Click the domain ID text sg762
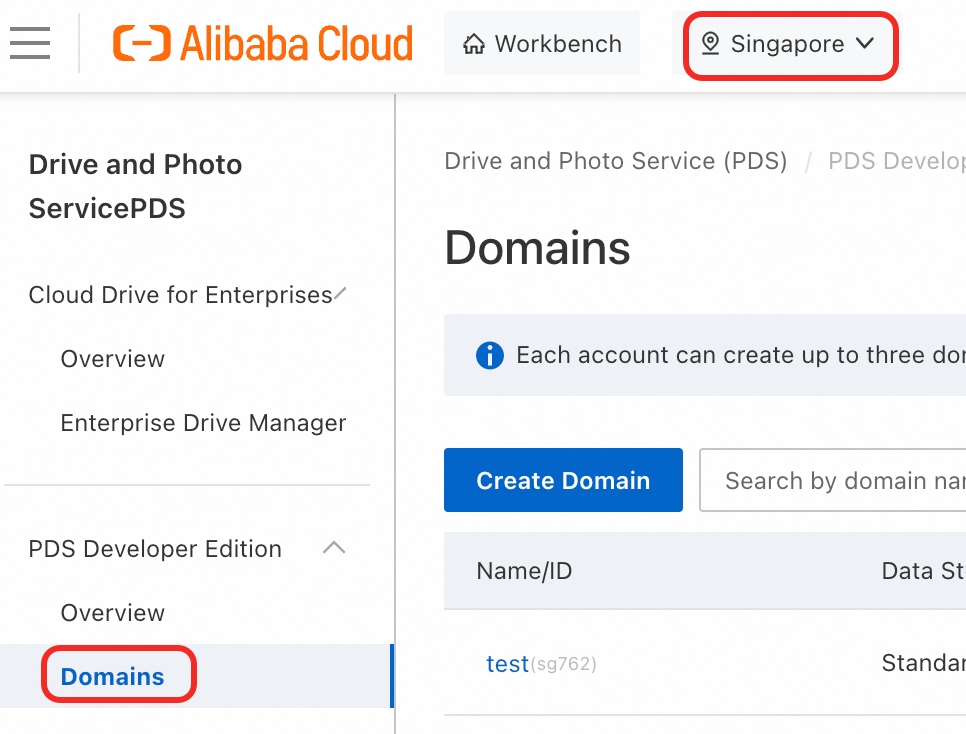 tap(563, 664)
